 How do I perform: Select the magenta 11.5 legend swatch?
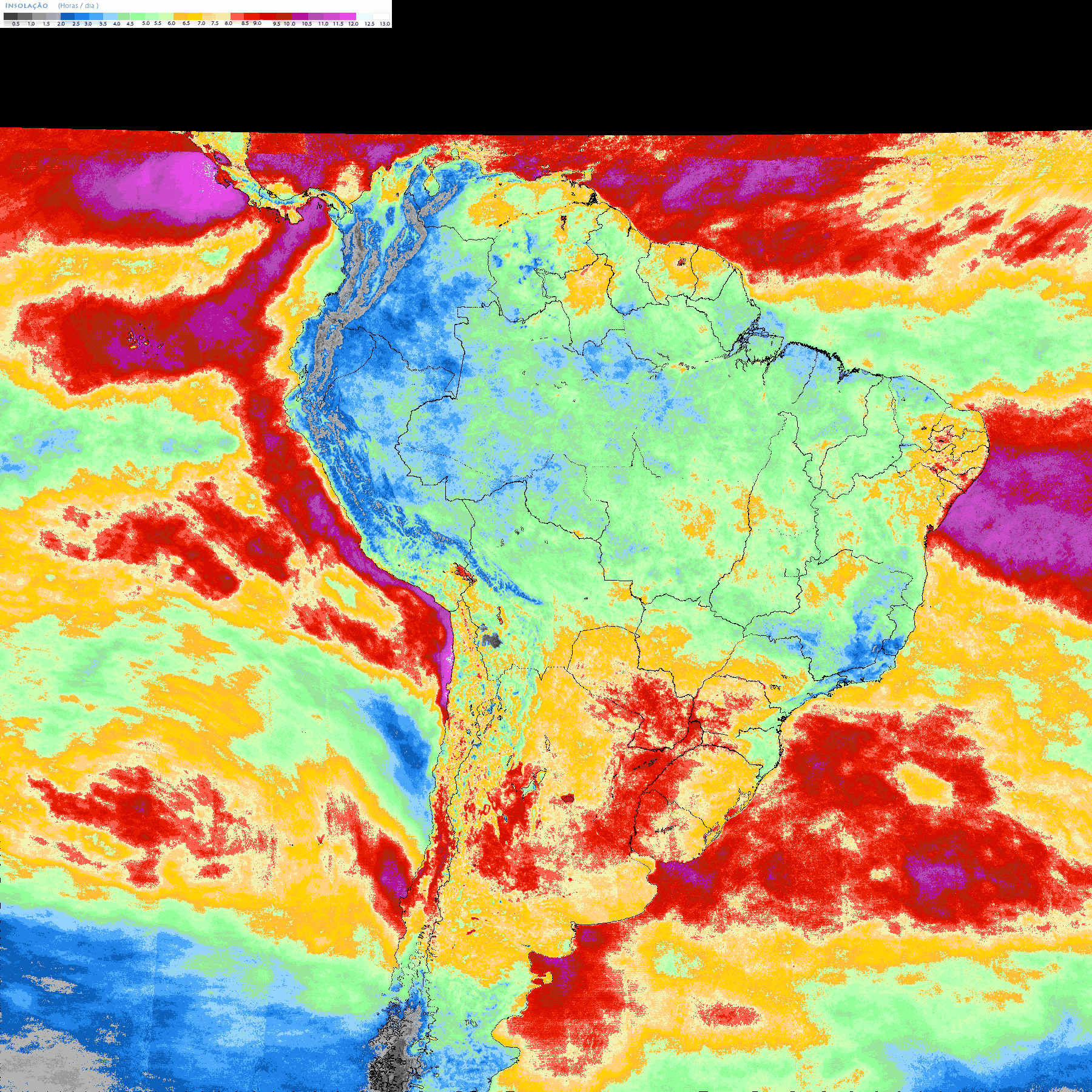pos(348,16)
